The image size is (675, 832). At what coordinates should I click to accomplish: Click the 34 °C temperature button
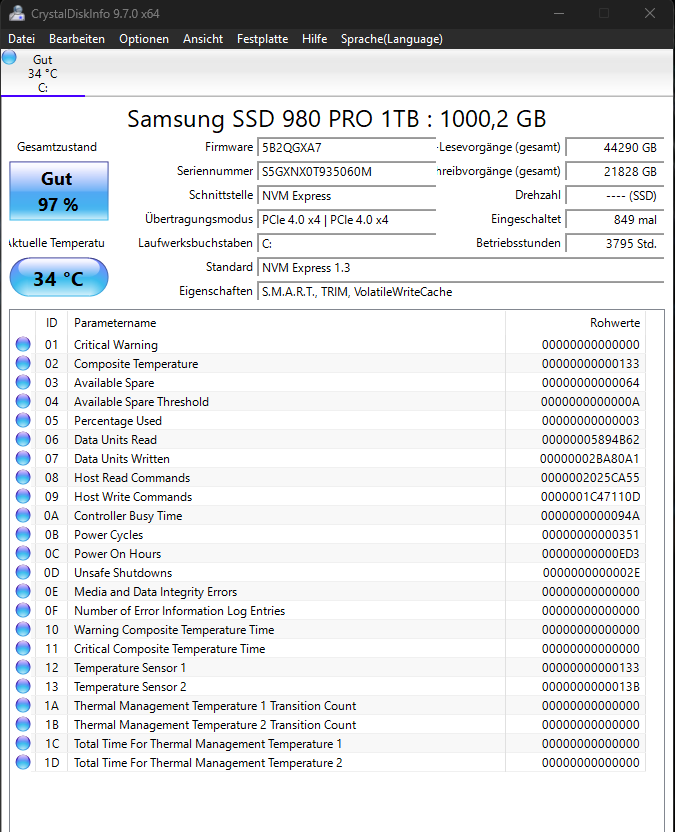tap(59, 278)
